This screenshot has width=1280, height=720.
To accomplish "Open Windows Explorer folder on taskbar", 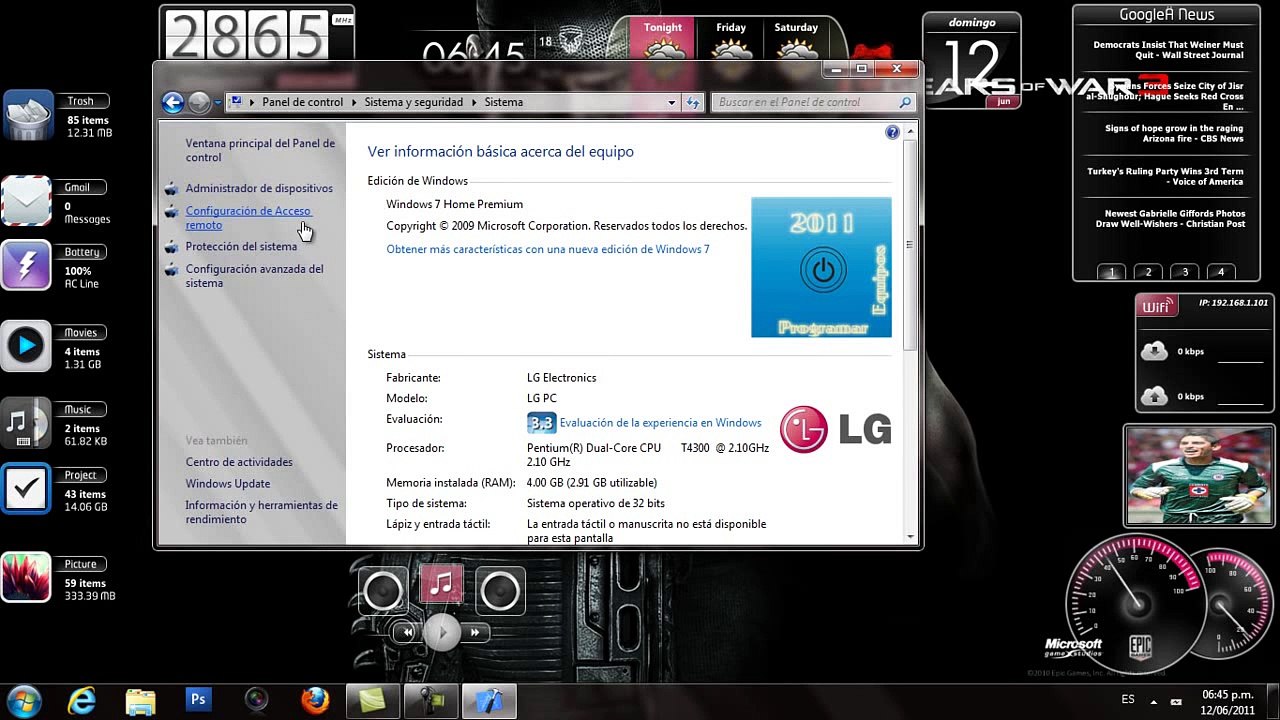I will click(x=140, y=700).
